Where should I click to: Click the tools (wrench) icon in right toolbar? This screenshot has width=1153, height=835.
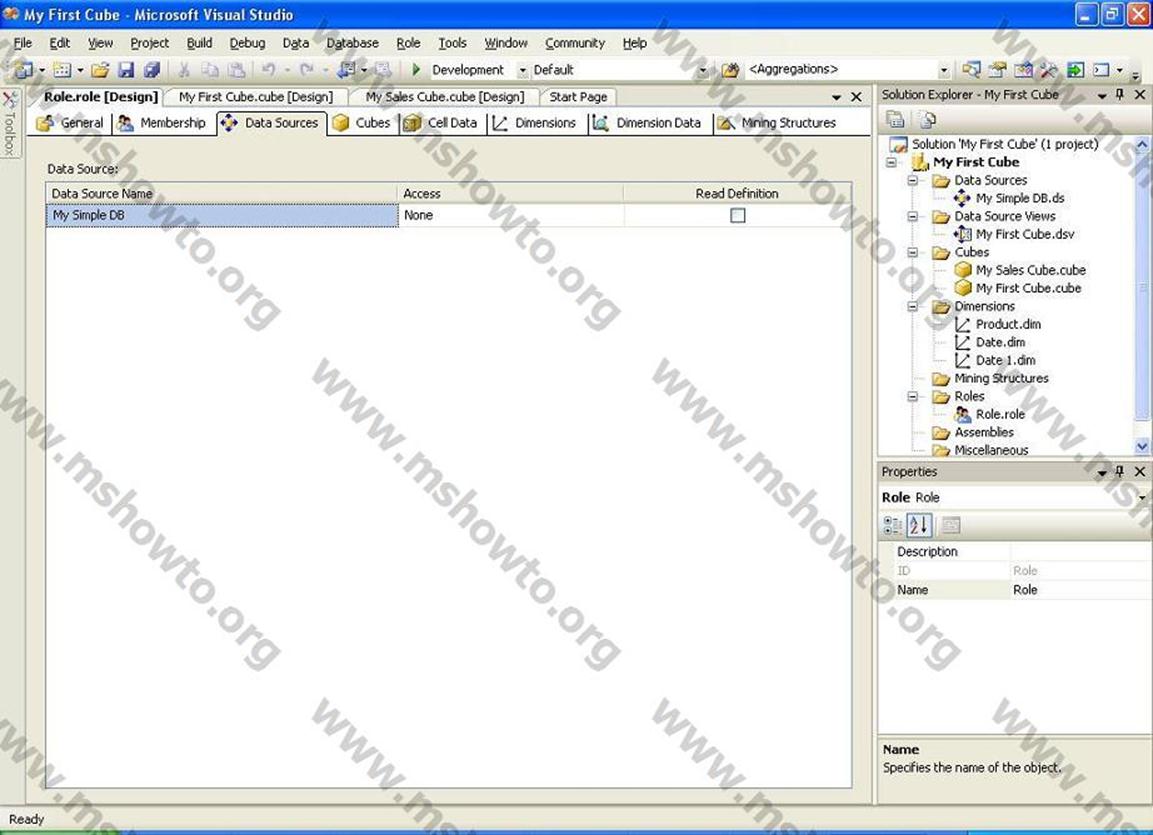coord(1049,70)
